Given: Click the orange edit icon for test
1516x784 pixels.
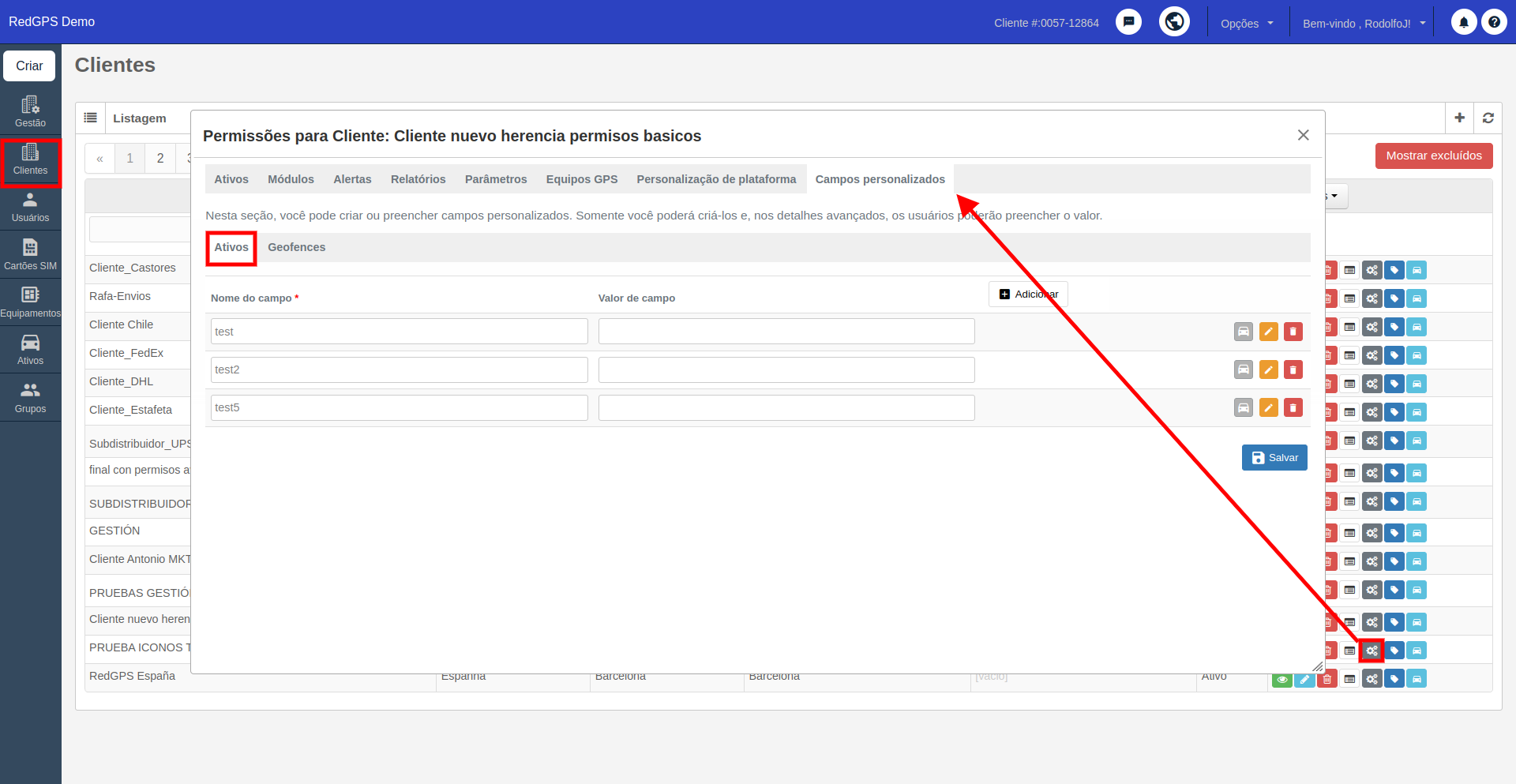Looking at the screenshot, I should pos(1268,332).
